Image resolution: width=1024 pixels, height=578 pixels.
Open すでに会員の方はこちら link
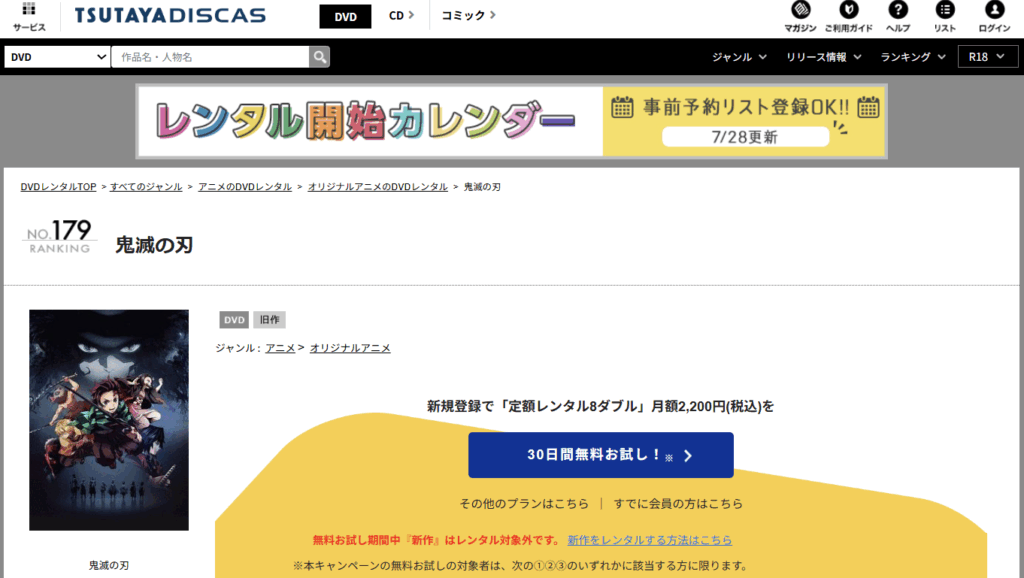tap(678, 504)
